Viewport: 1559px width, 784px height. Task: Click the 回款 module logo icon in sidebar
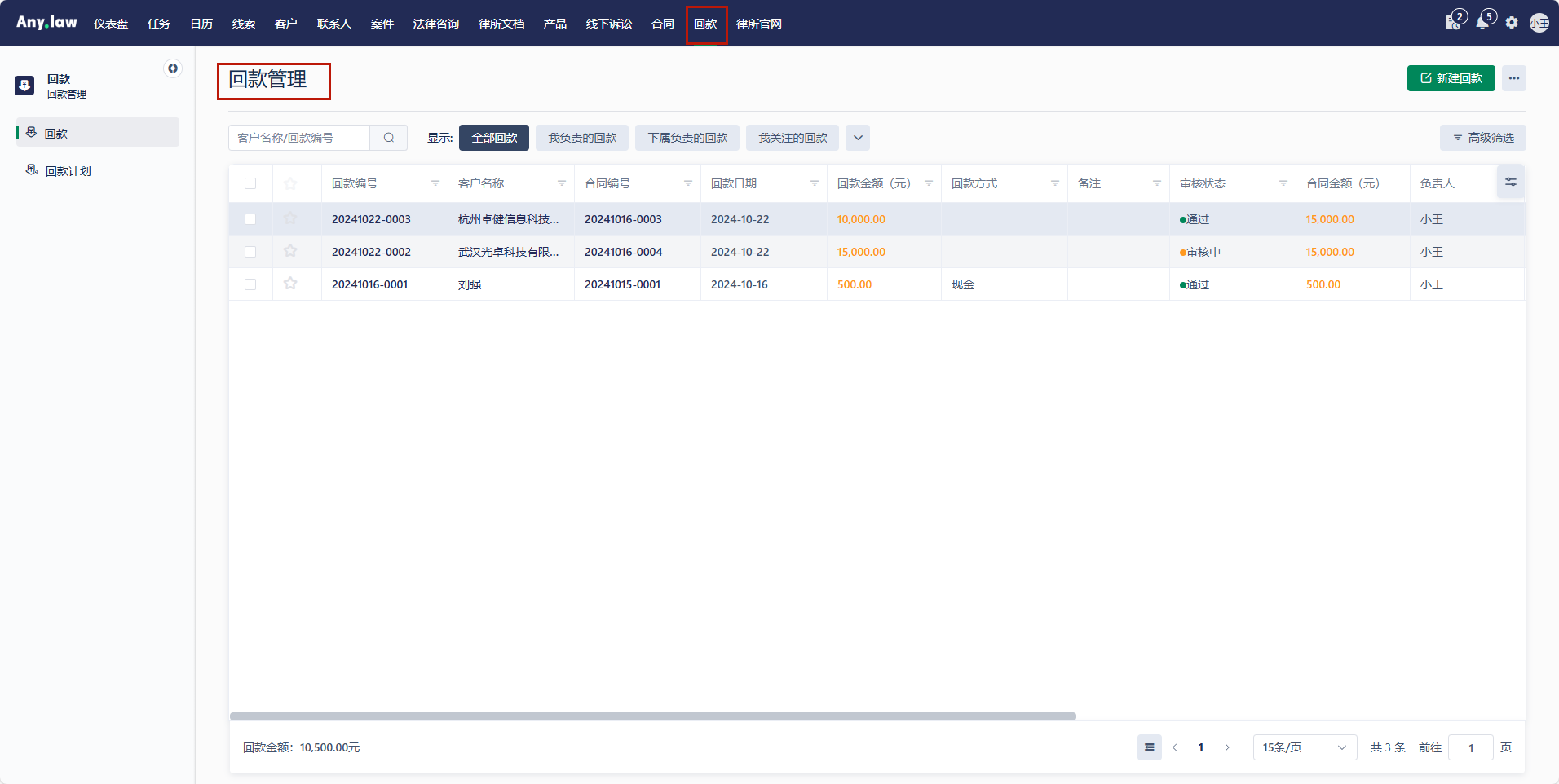click(x=24, y=86)
